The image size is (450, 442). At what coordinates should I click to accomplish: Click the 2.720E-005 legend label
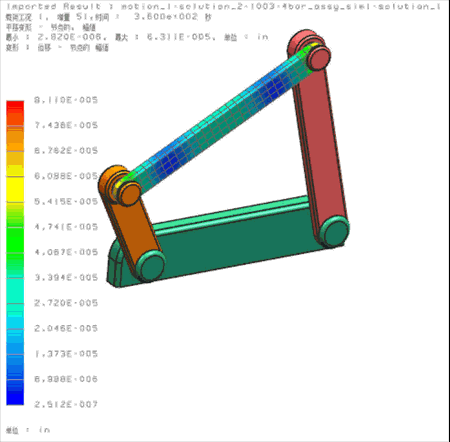[66, 303]
